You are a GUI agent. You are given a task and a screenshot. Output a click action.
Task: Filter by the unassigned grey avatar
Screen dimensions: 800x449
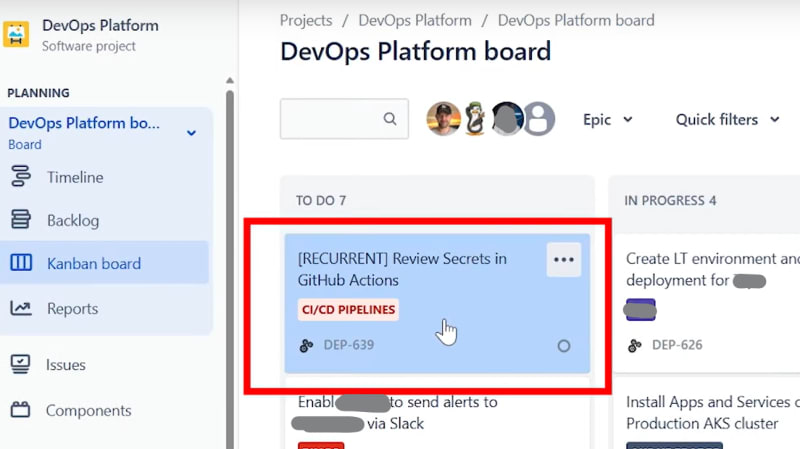539,118
